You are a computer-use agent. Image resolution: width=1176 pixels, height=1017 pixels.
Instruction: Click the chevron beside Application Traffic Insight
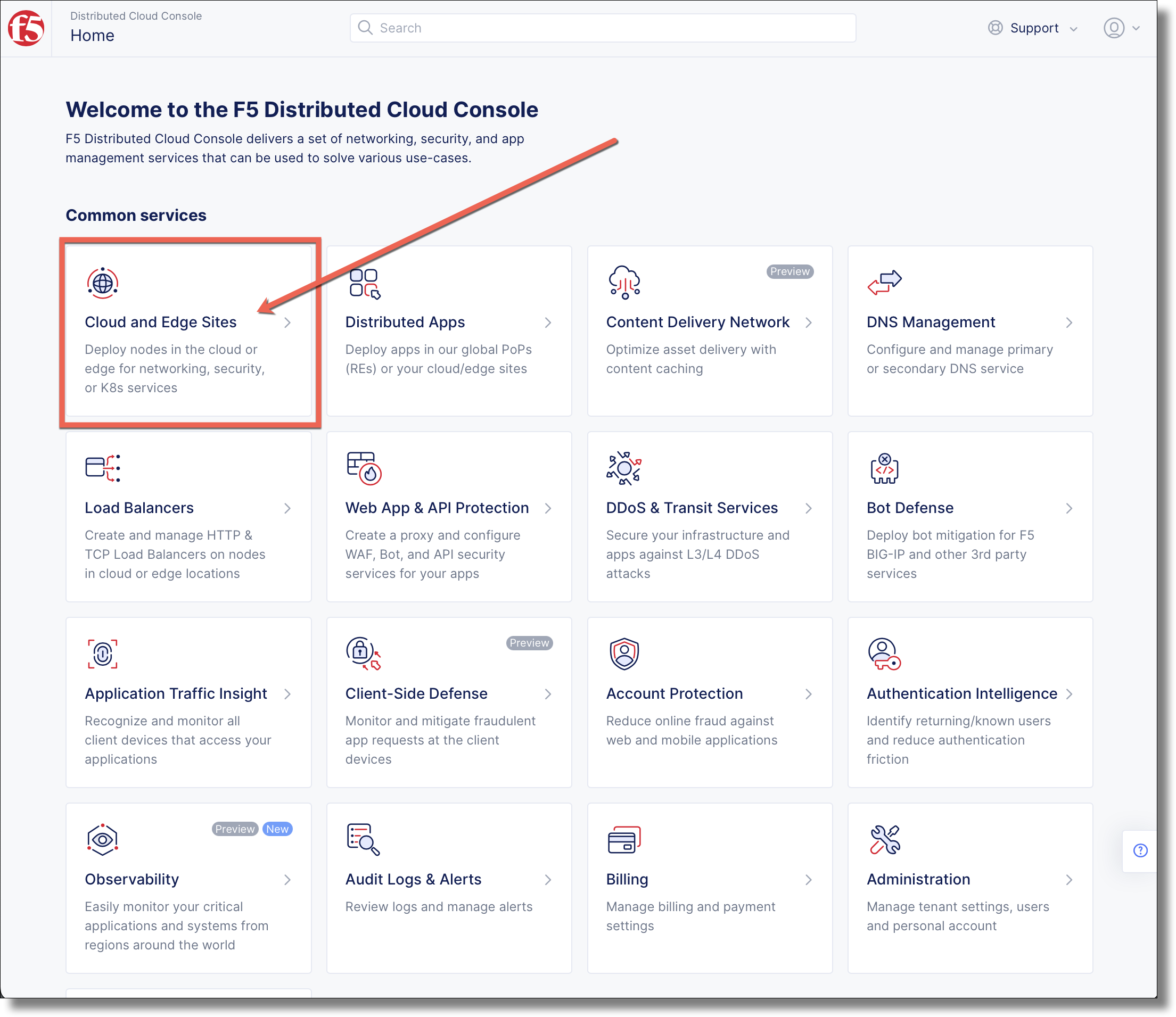coord(288,693)
